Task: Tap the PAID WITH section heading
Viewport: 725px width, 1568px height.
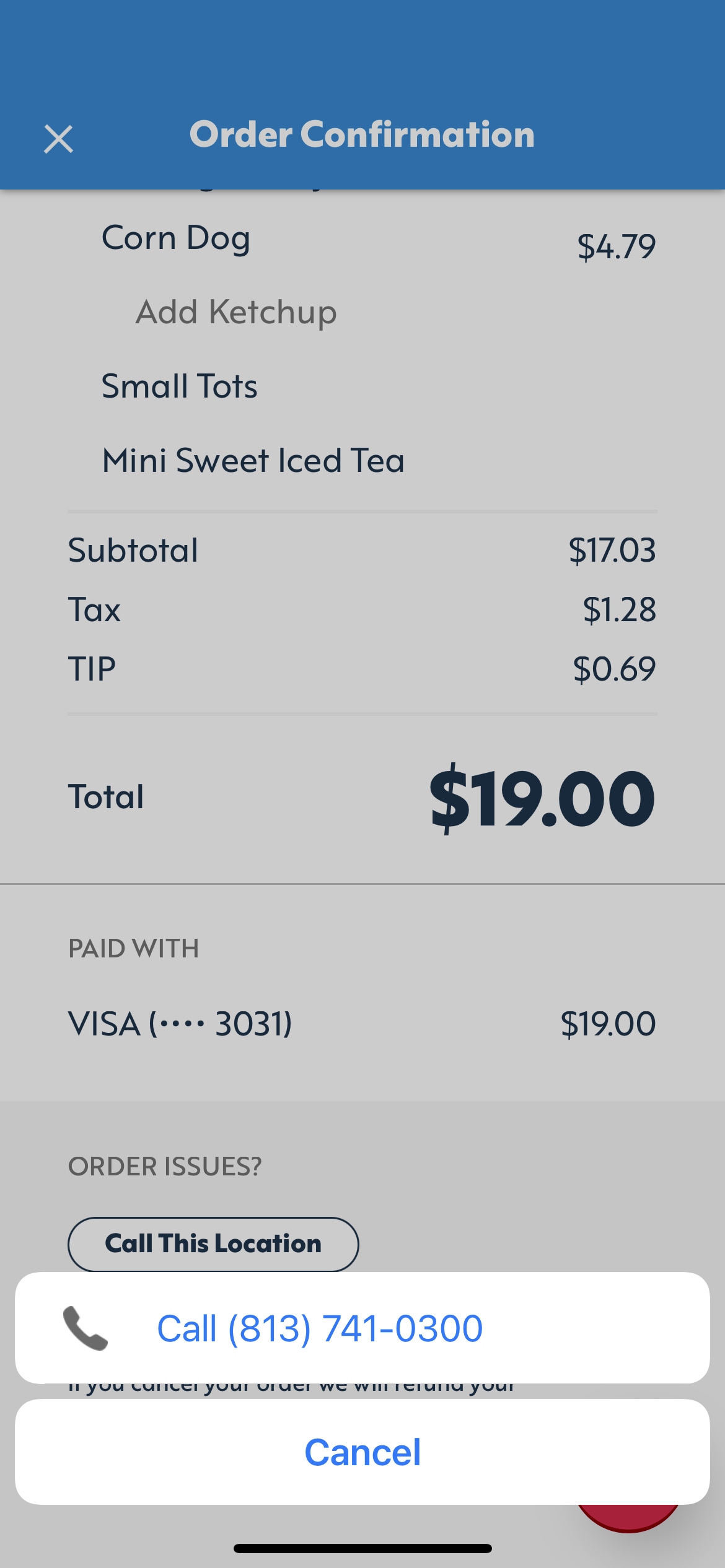Action: (x=134, y=949)
